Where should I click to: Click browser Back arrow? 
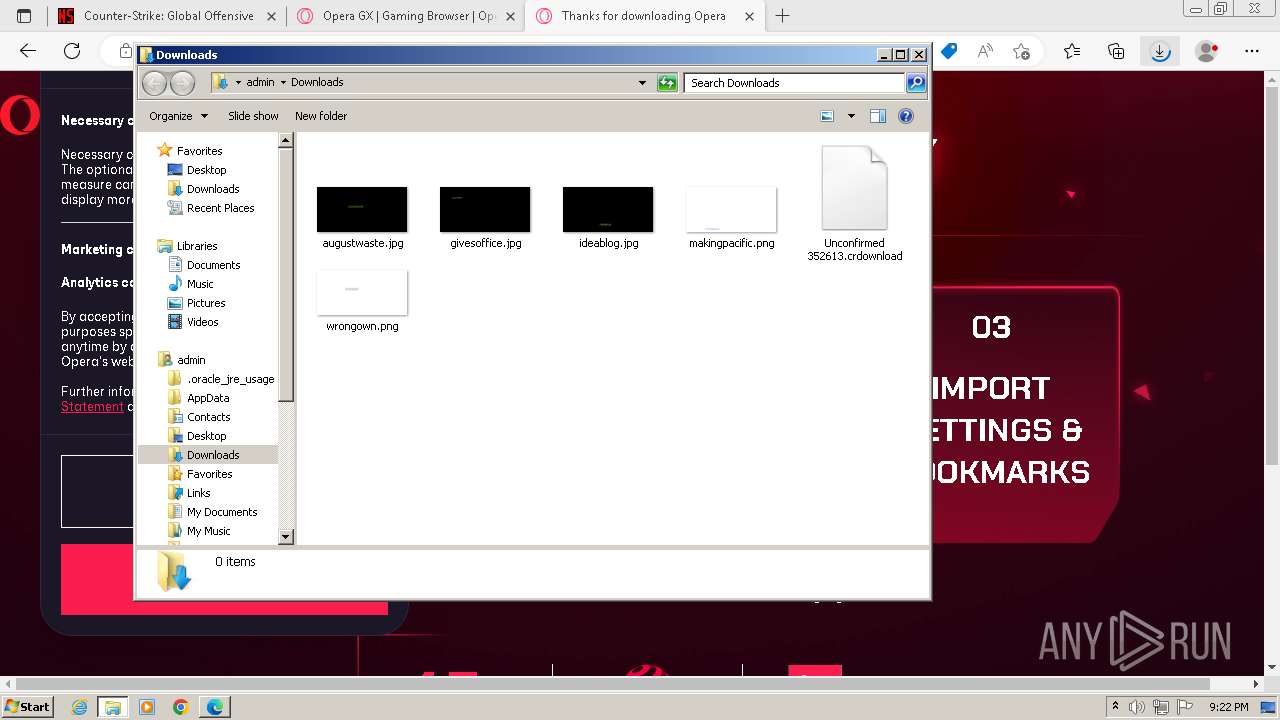pos(28,51)
